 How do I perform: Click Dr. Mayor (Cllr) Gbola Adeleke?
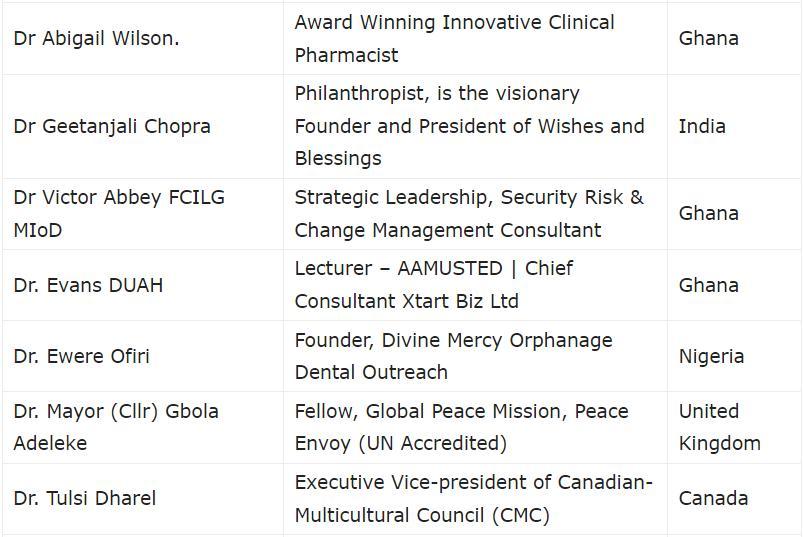[116, 427]
